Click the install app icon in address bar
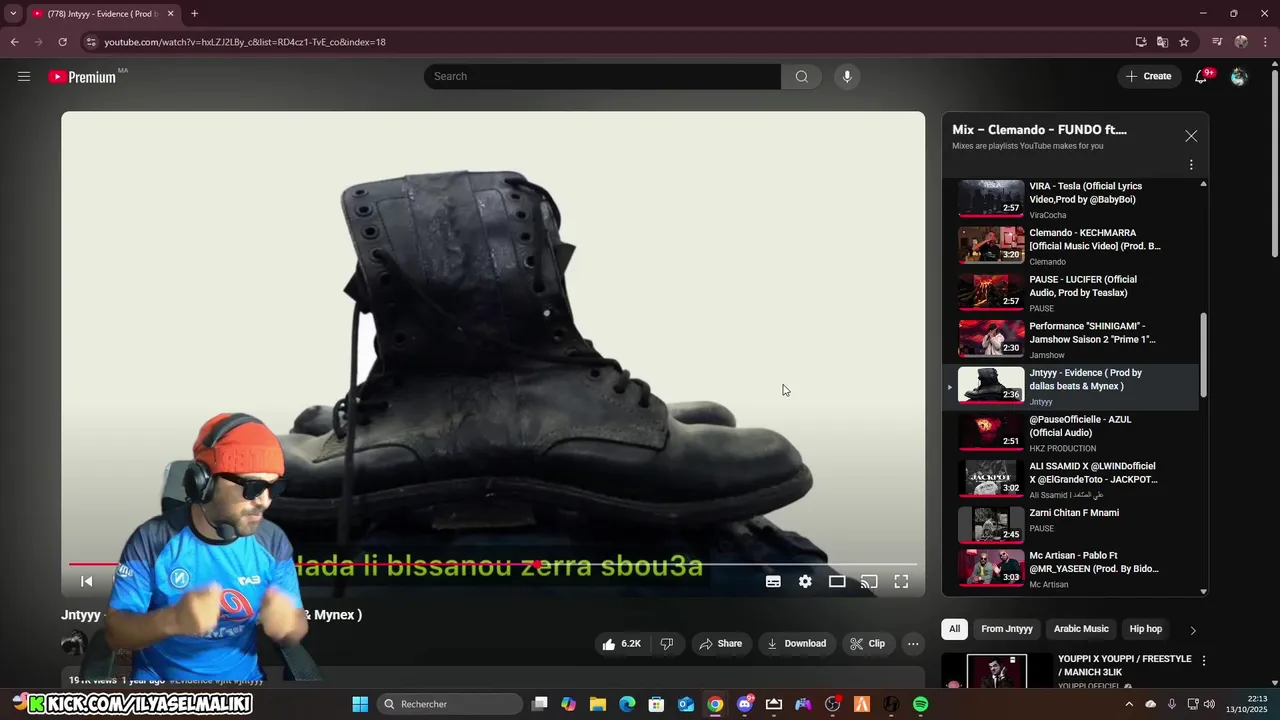 coord(1141,42)
